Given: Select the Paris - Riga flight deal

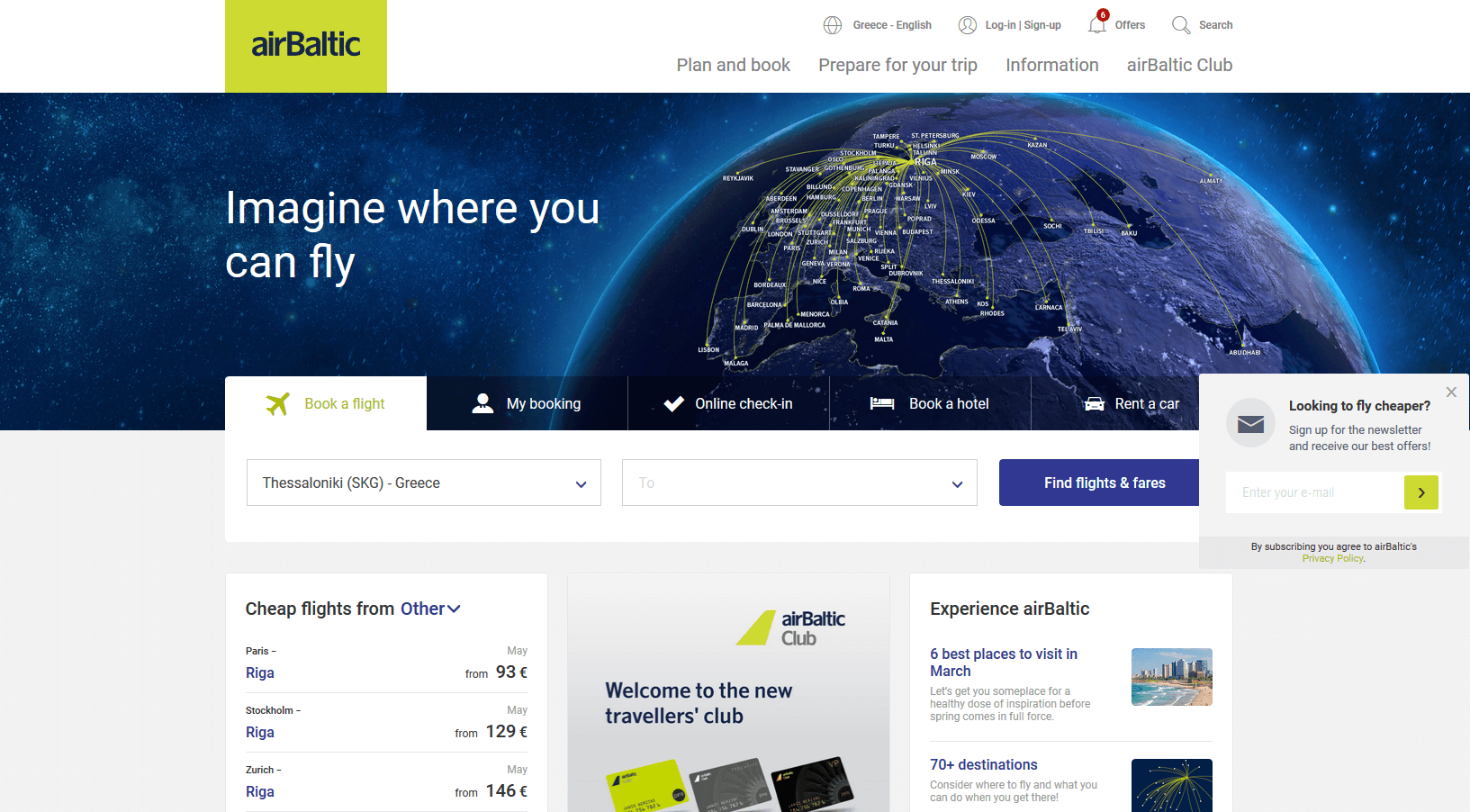Looking at the screenshot, I should tap(386, 663).
